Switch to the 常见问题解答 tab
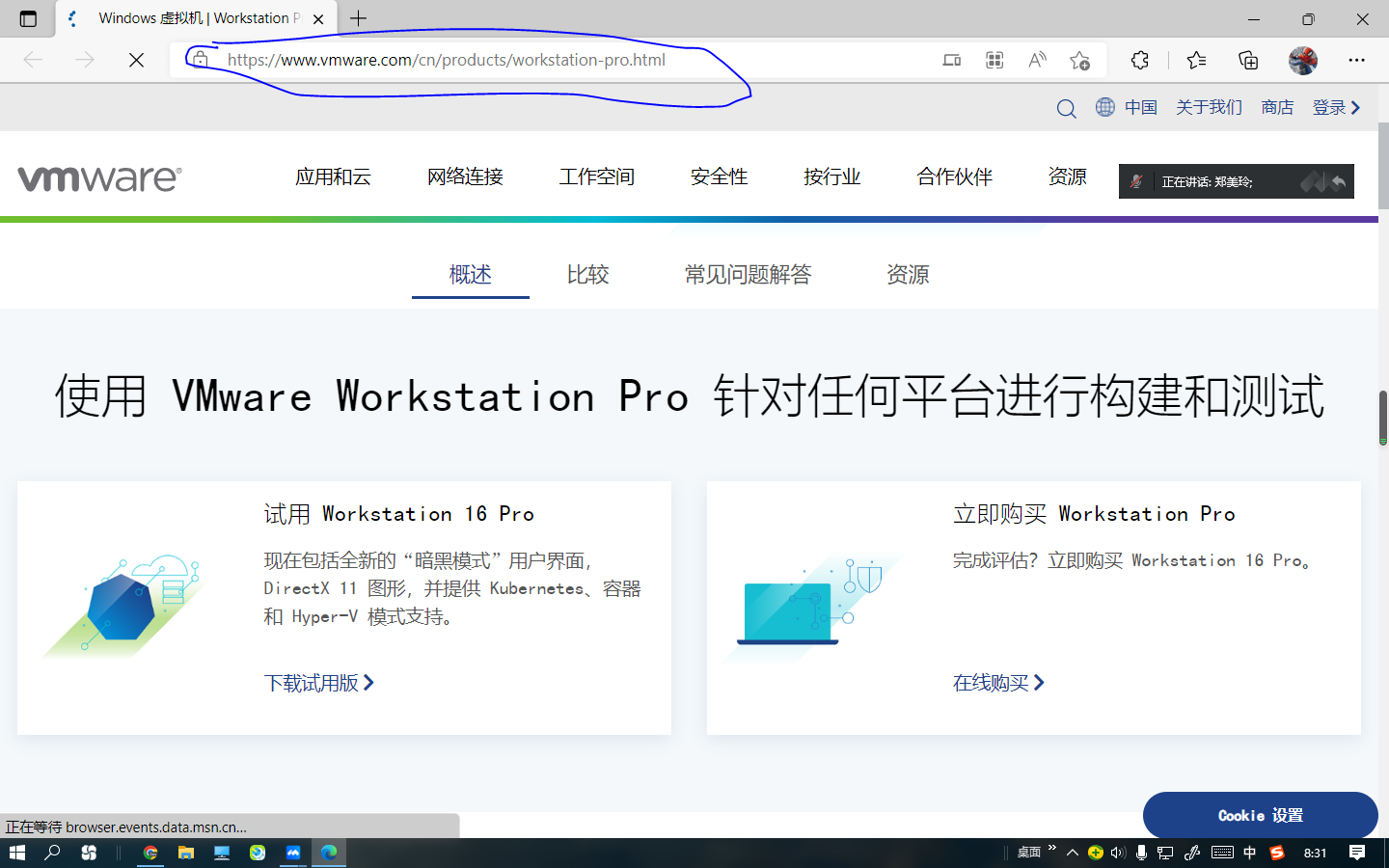Viewport: 1389px width, 868px height. (x=748, y=275)
